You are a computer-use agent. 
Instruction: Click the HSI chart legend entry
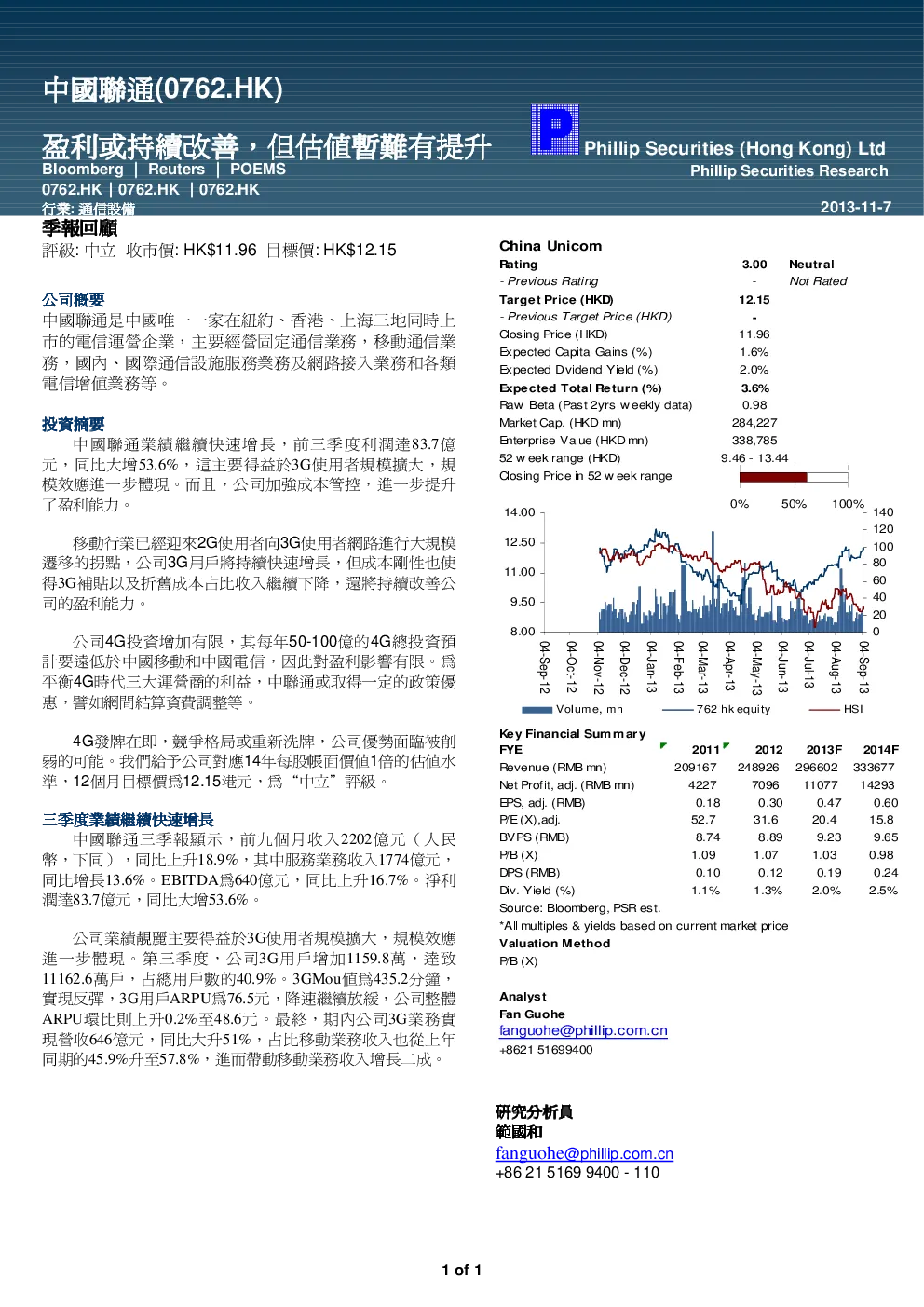pos(836,709)
